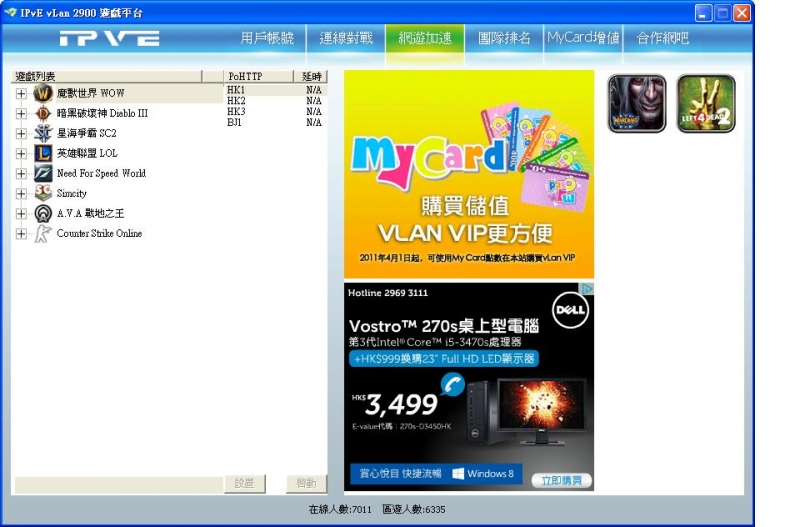800x527 pixels.
Task: Select the 英雄聯盟 LOL entry
Action: (87, 154)
